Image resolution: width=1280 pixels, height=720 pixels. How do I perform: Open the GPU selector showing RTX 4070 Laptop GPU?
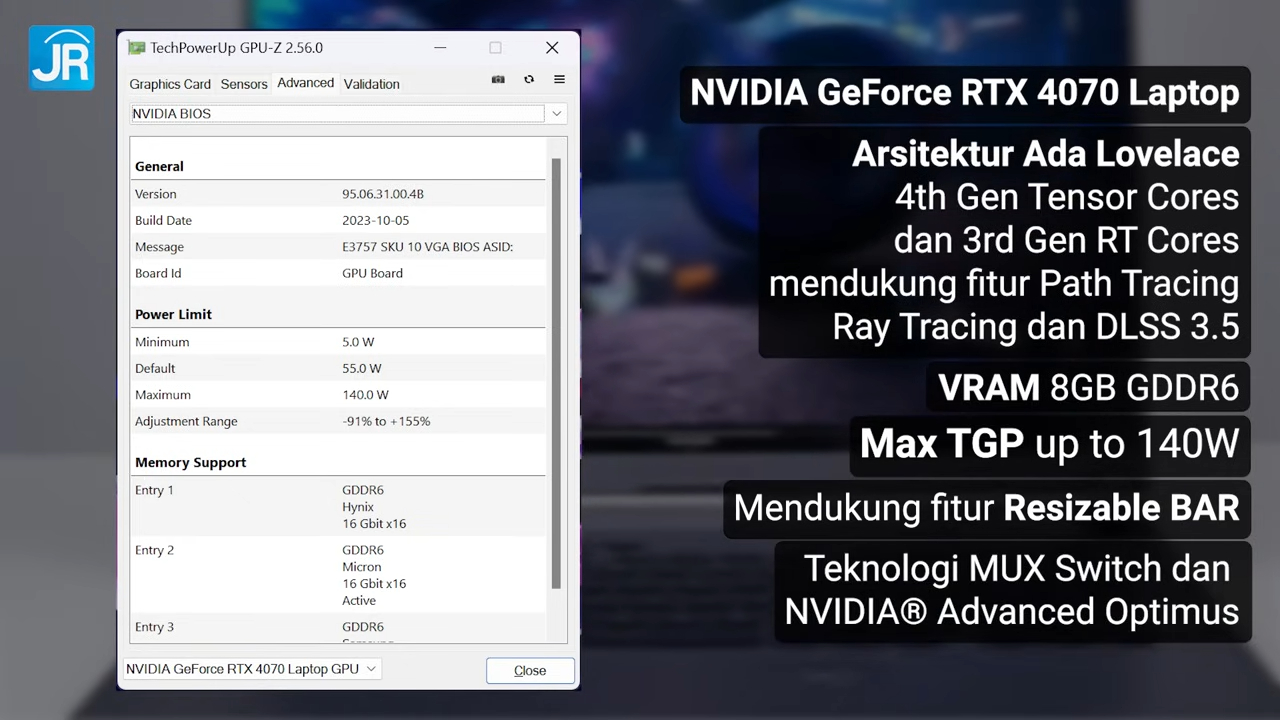(x=250, y=668)
